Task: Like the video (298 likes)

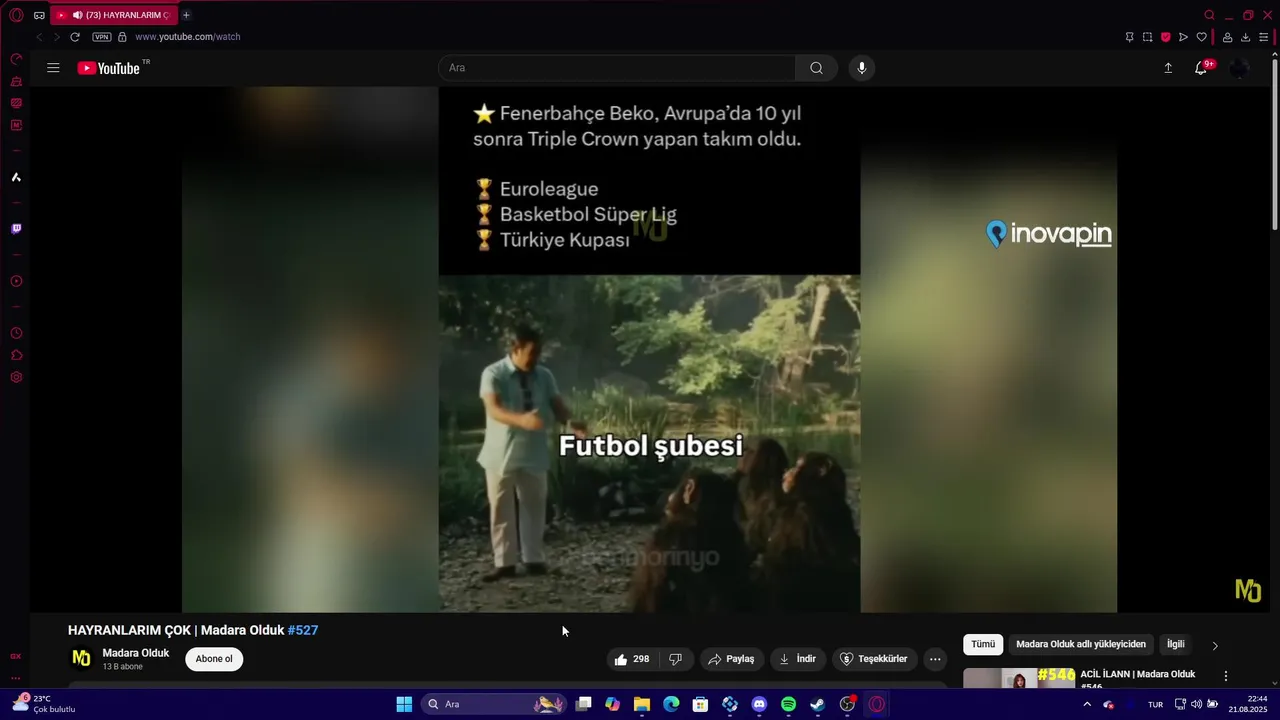Action: click(x=632, y=659)
